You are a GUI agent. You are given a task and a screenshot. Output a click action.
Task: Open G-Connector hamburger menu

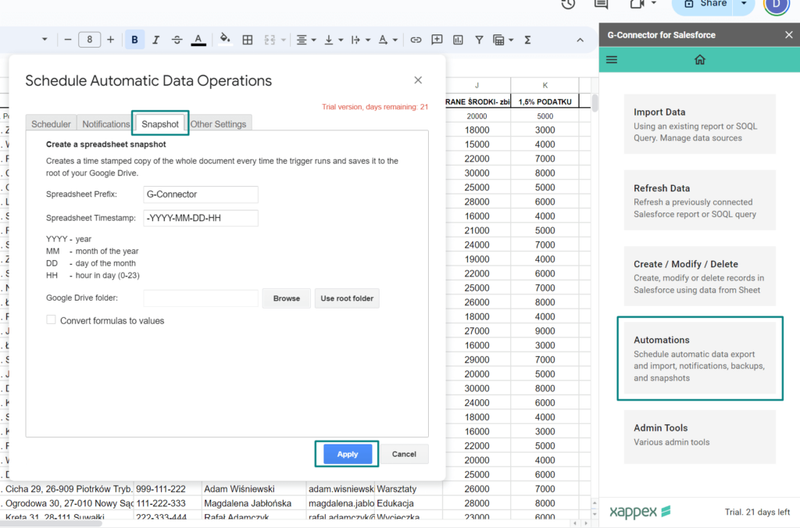tap(612, 60)
